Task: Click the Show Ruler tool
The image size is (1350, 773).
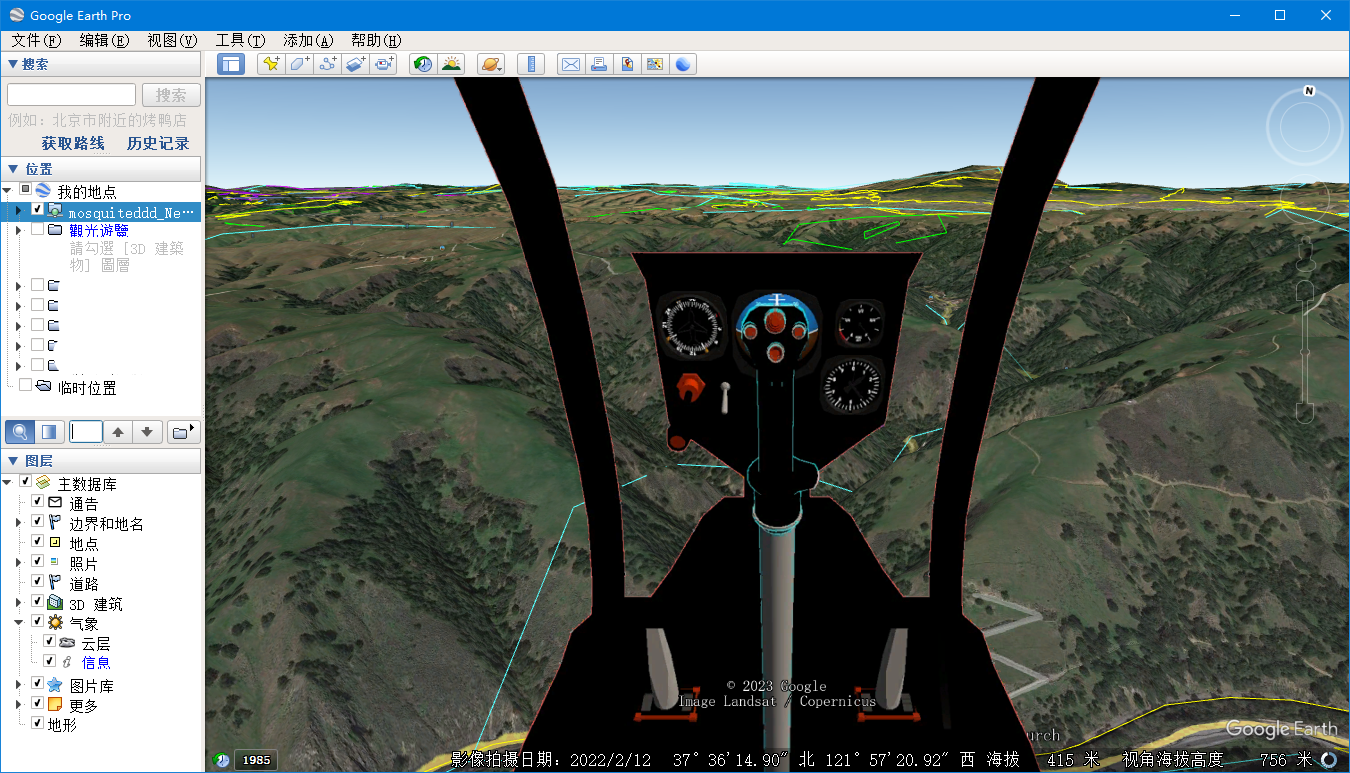Action: 532,64
